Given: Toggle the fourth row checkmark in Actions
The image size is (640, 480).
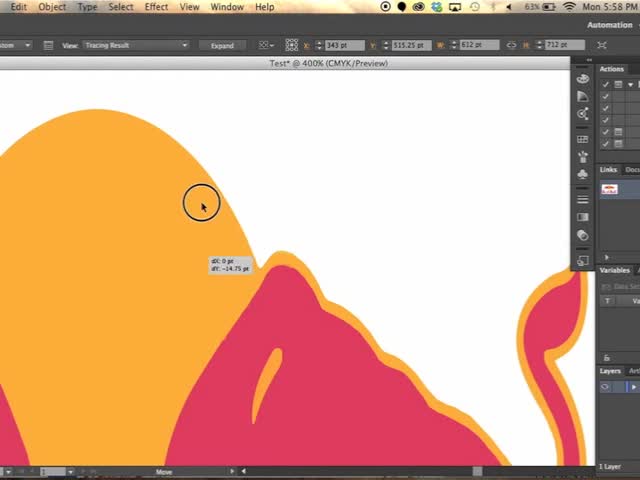Looking at the screenshot, I should [605, 120].
